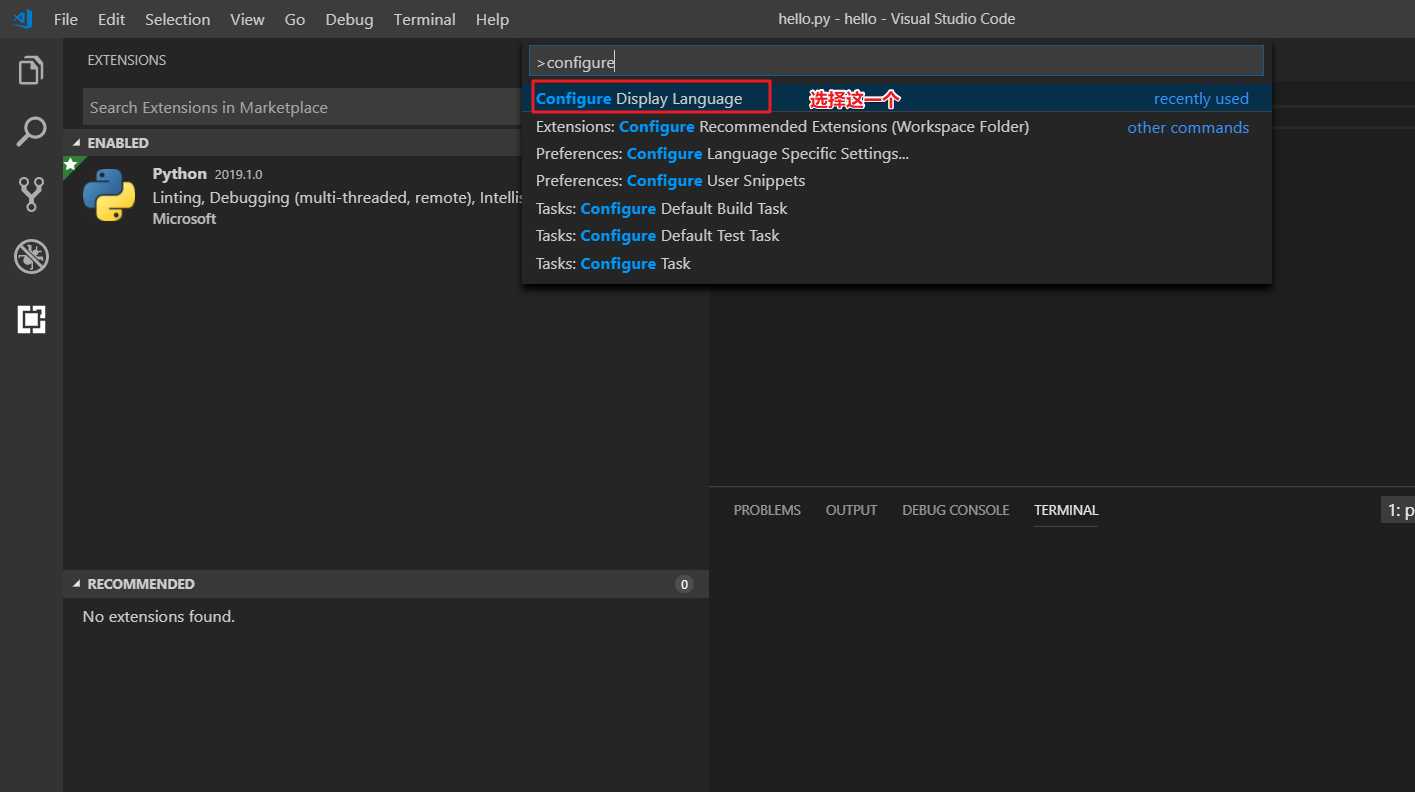This screenshot has height=792, width=1415.
Task: Select Configure User Snippets command
Action: (x=896, y=181)
